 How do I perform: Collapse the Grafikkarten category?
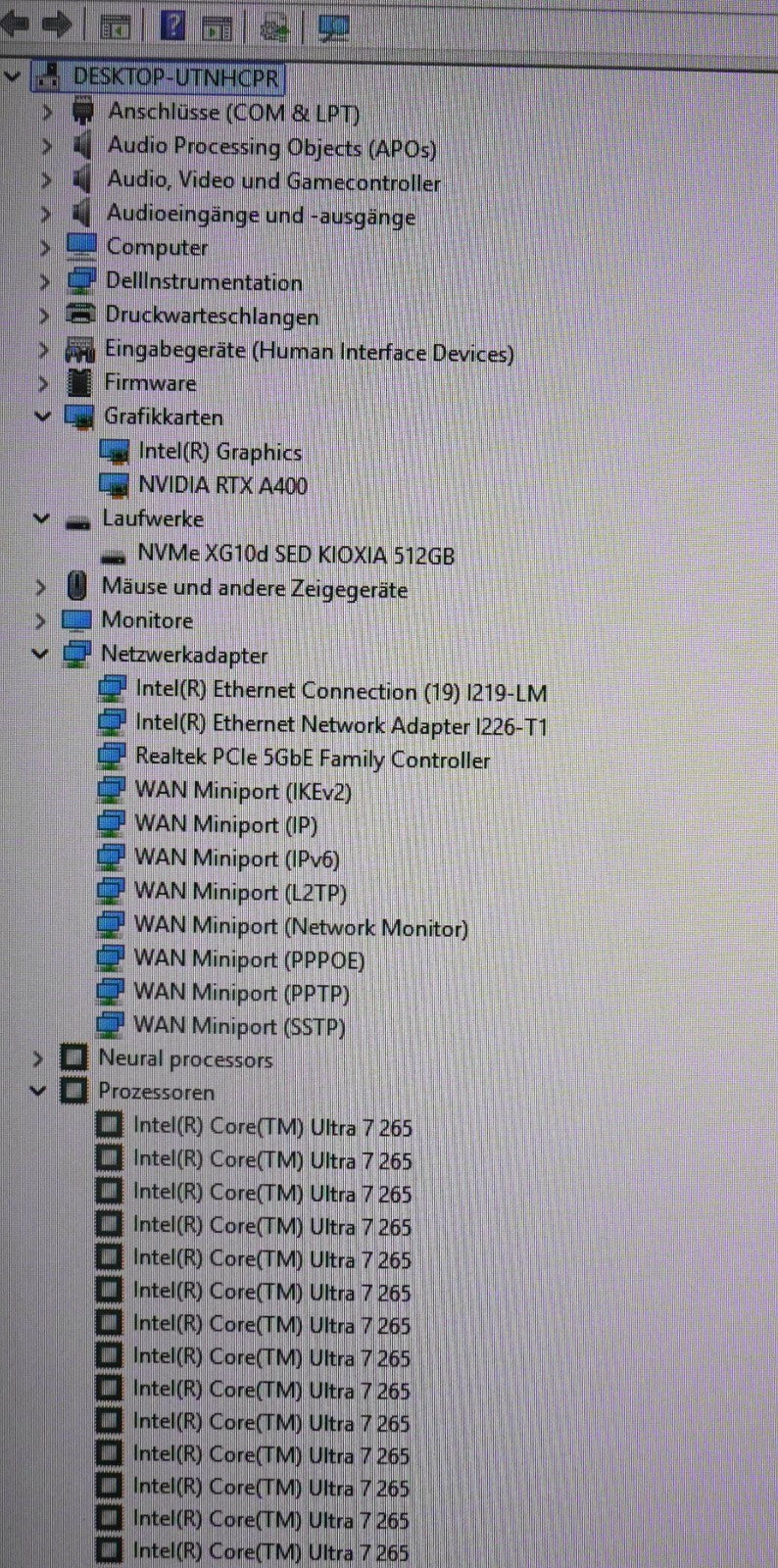(x=42, y=416)
